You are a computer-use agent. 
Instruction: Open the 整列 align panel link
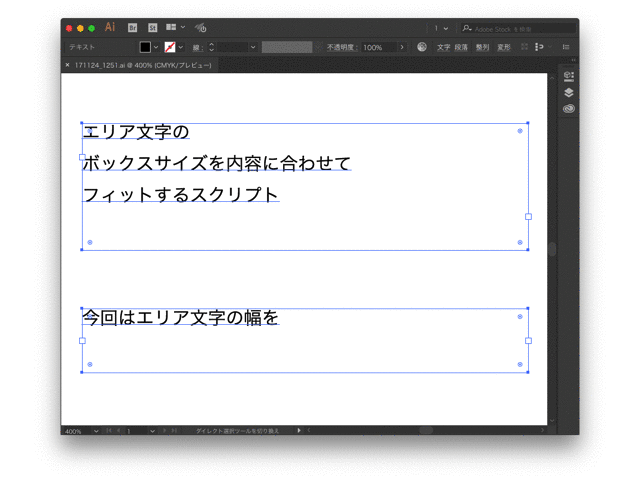482,47
